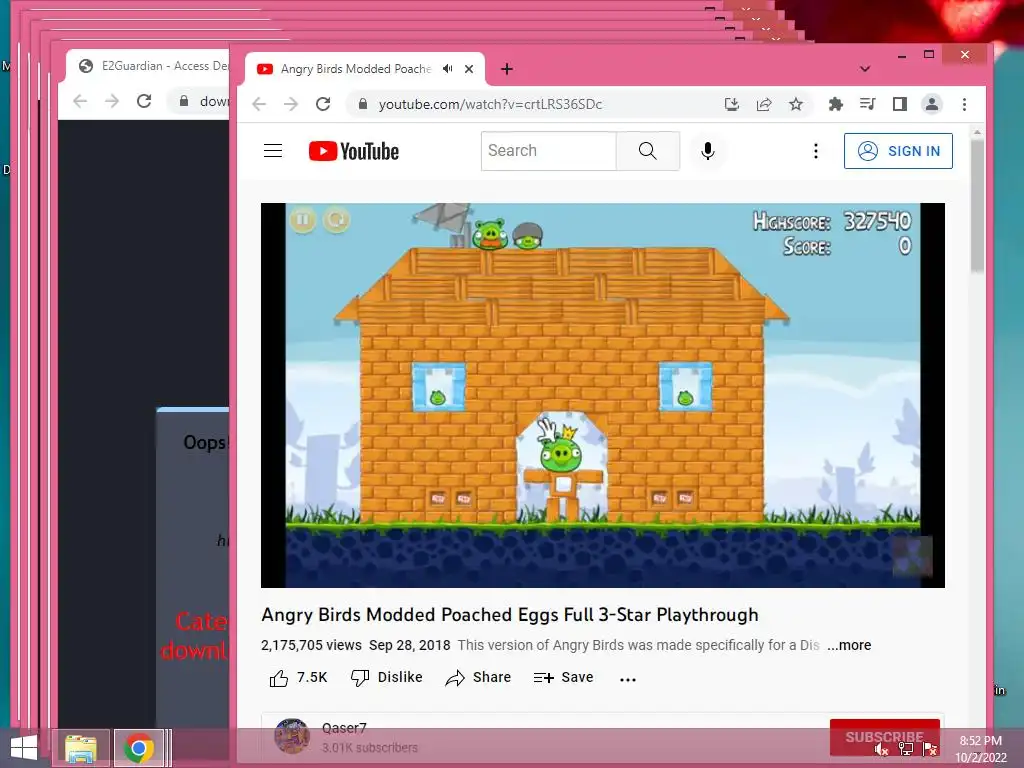Open the media controls icon in Chrome toolbar
Screen dimensions: 1024x768
[867, 104]
